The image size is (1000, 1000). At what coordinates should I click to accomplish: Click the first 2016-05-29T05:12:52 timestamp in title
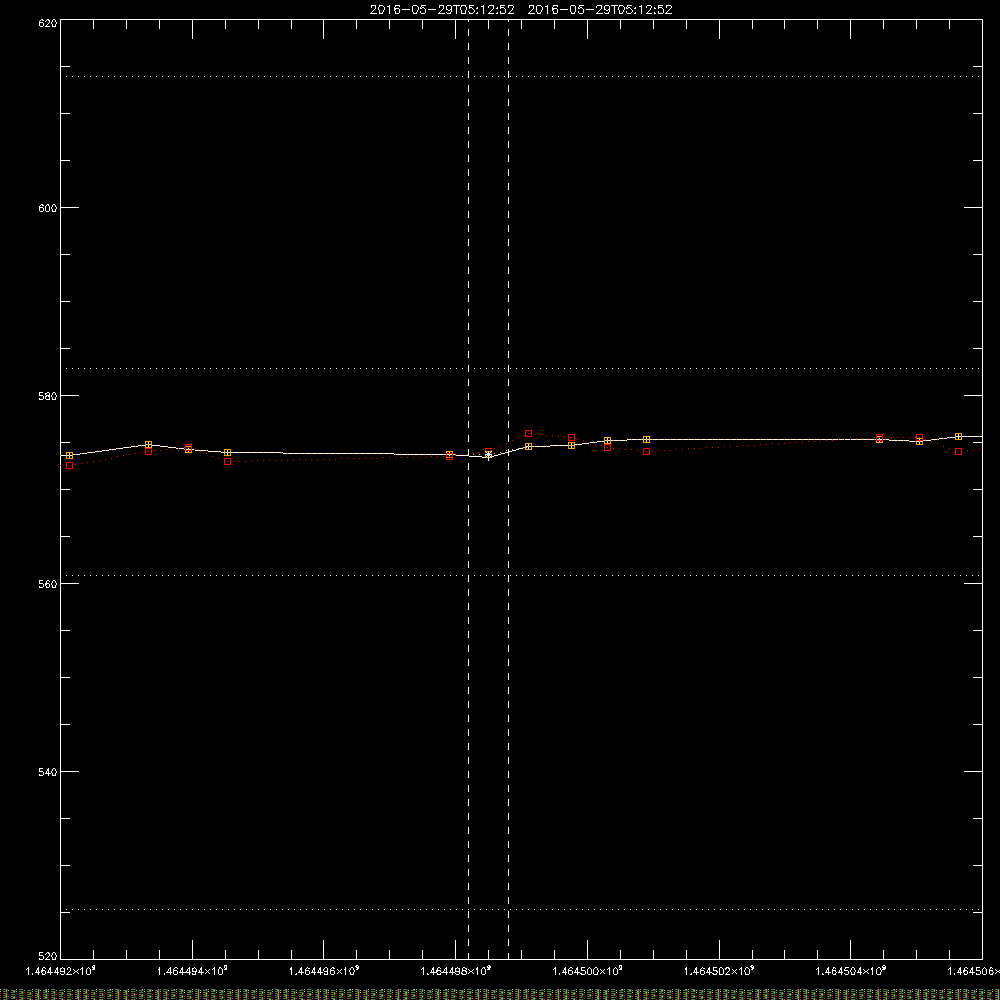pos(442,10)
